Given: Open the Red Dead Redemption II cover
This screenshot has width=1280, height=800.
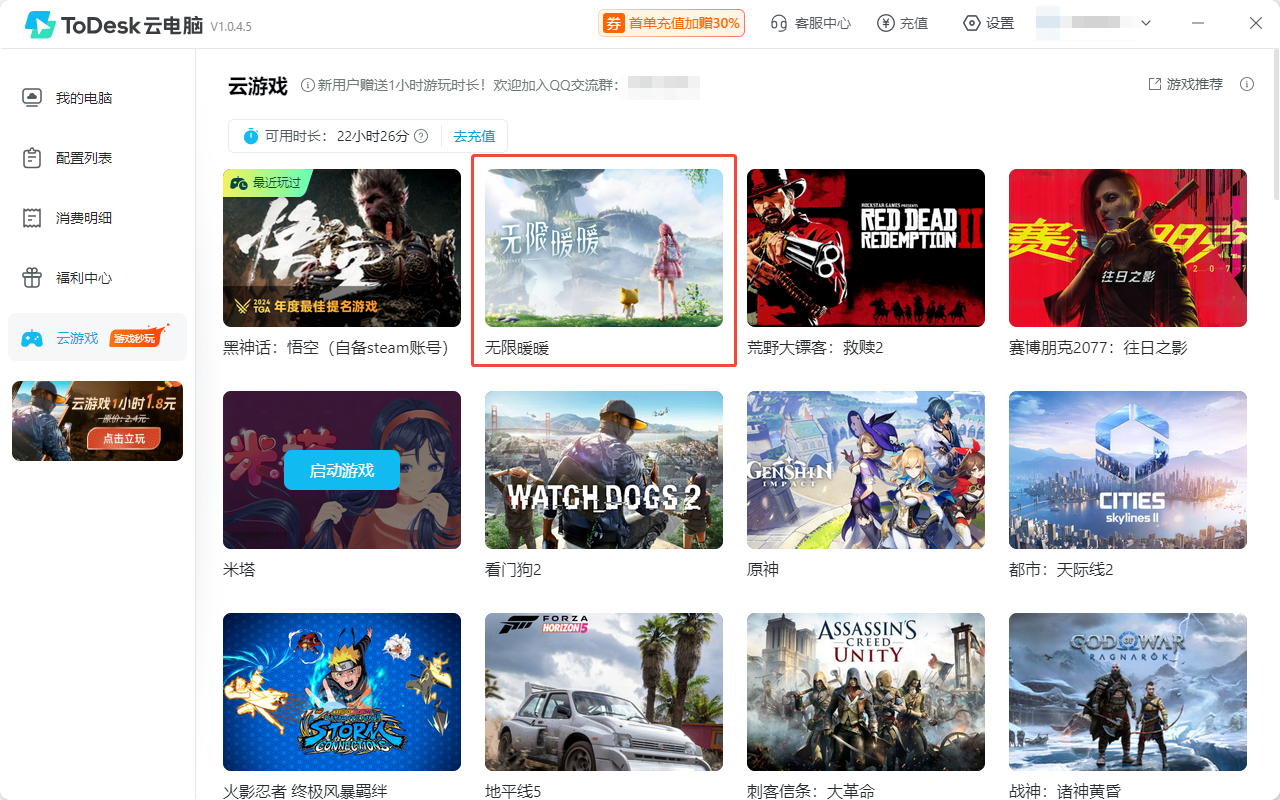Looking at the screenshot, I should click(x=866, y=248).
